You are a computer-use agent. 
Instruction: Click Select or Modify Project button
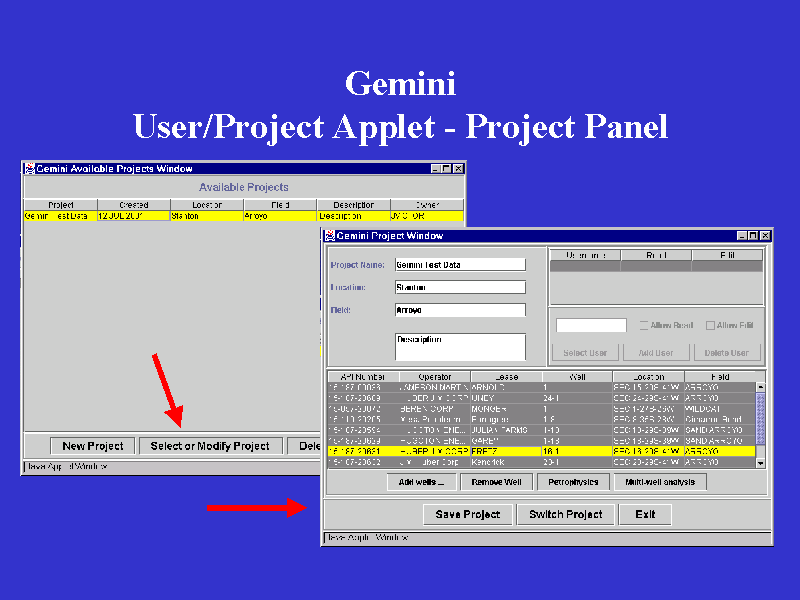coord(210,446)
